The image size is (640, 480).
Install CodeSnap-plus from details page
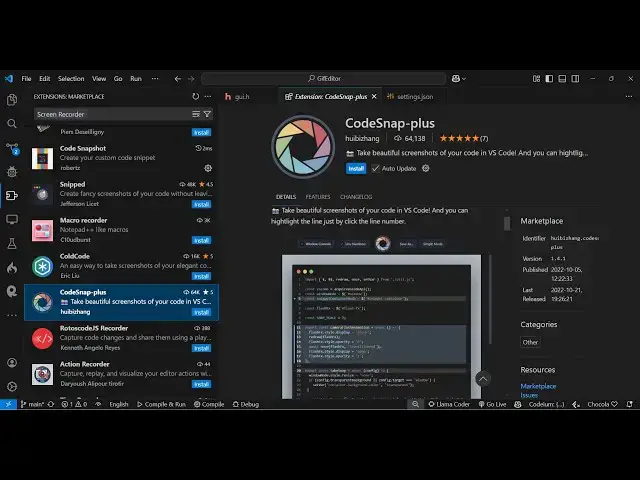[x=356, y=168]
